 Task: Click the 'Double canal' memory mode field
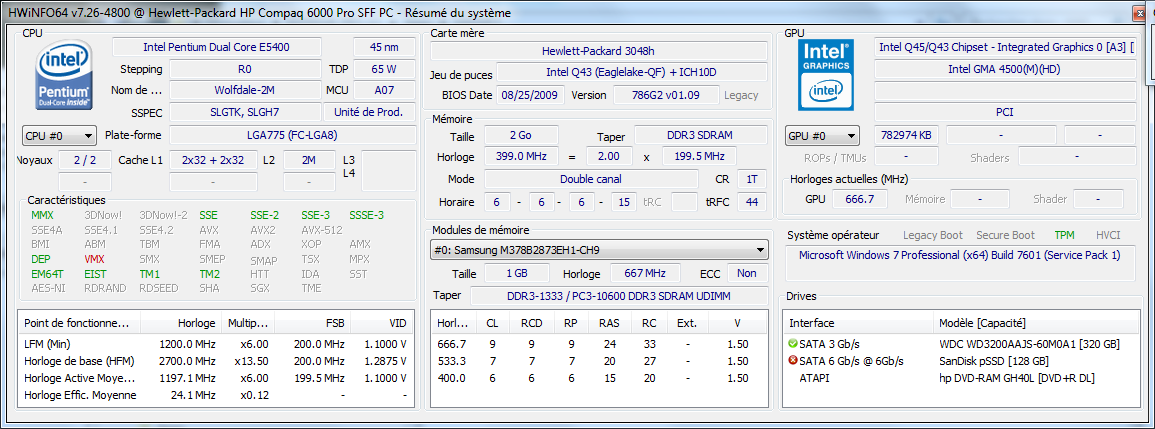[x=591, y=179]
